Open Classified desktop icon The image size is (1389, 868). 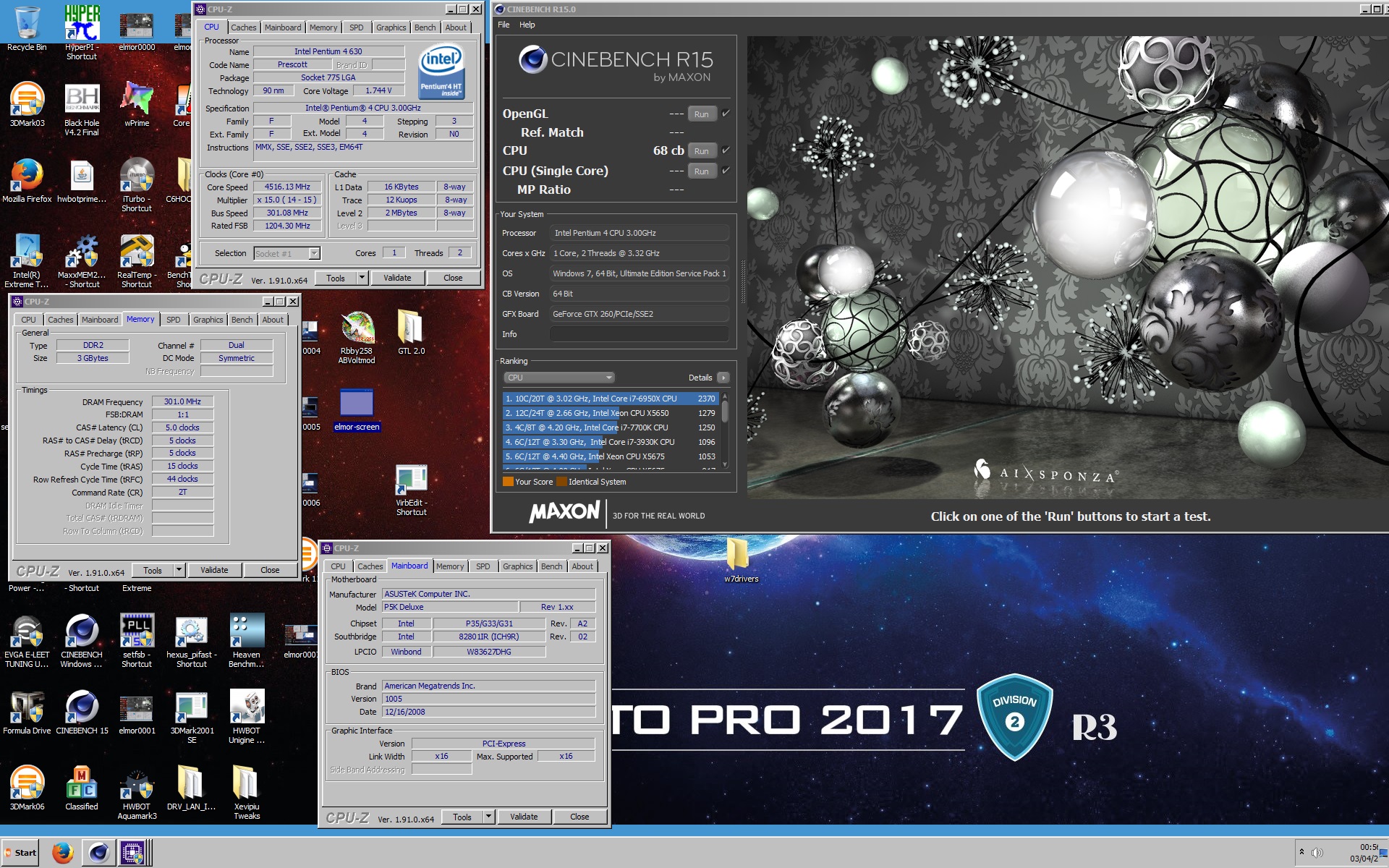click(82, 788)
